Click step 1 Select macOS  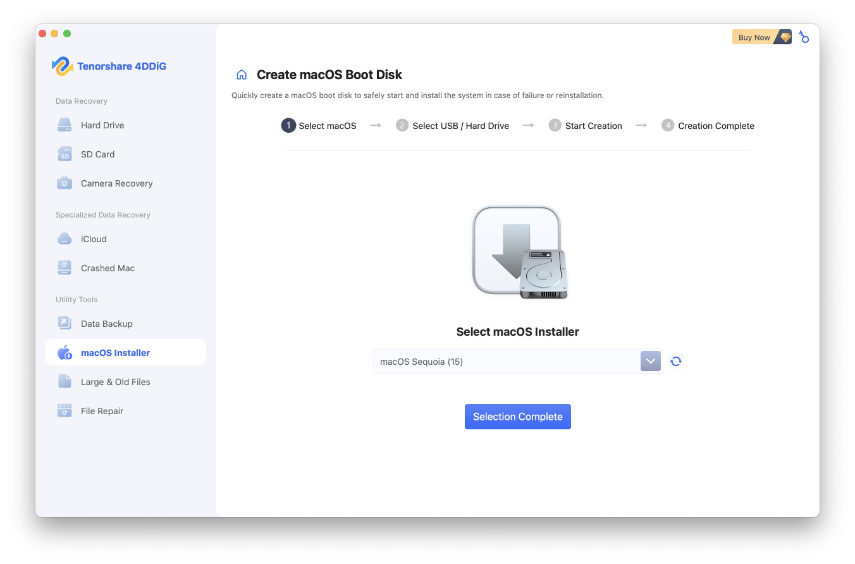click(318, 126)
